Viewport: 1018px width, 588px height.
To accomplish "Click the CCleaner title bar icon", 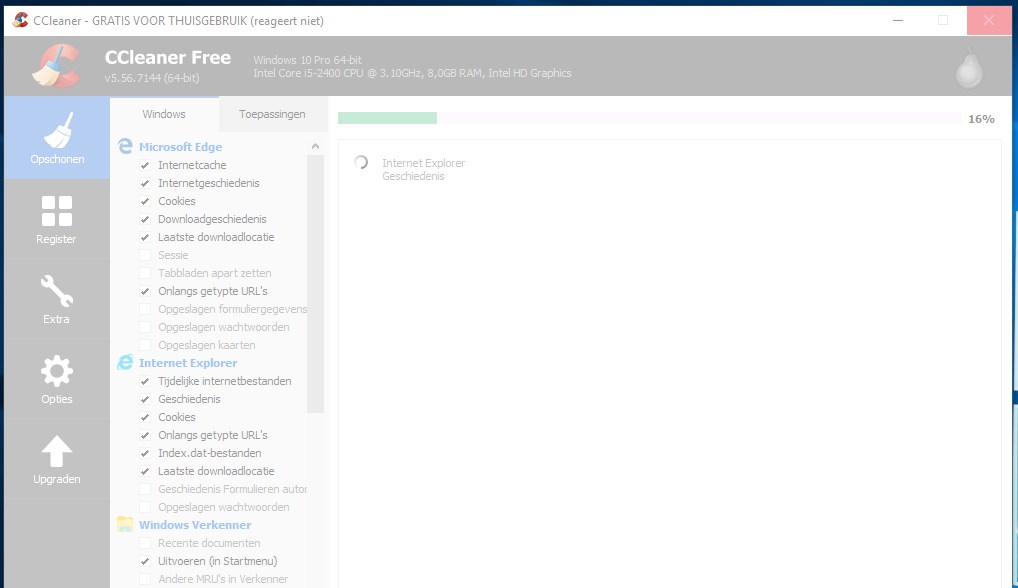I will (20, 20).
